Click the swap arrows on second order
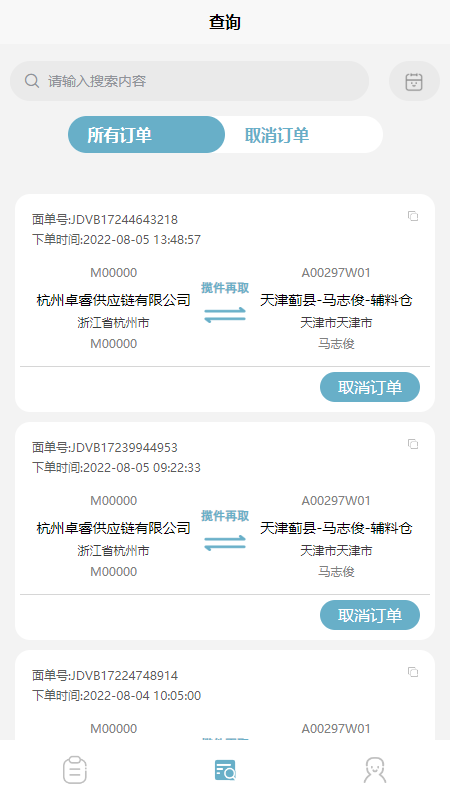This screenshot has width=450, height=800. pos(225,543)
